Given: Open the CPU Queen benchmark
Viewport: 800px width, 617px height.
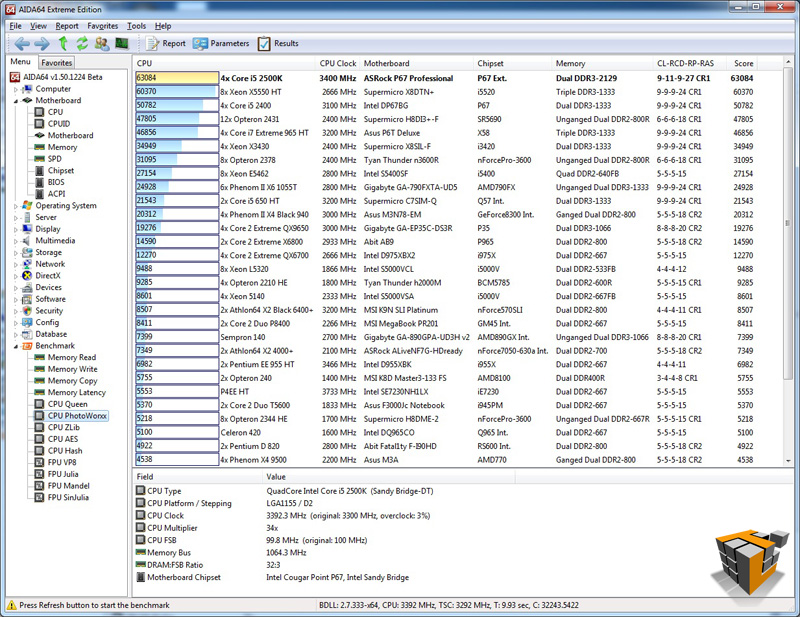Looking at the screenshot, I should click(67, 404).
